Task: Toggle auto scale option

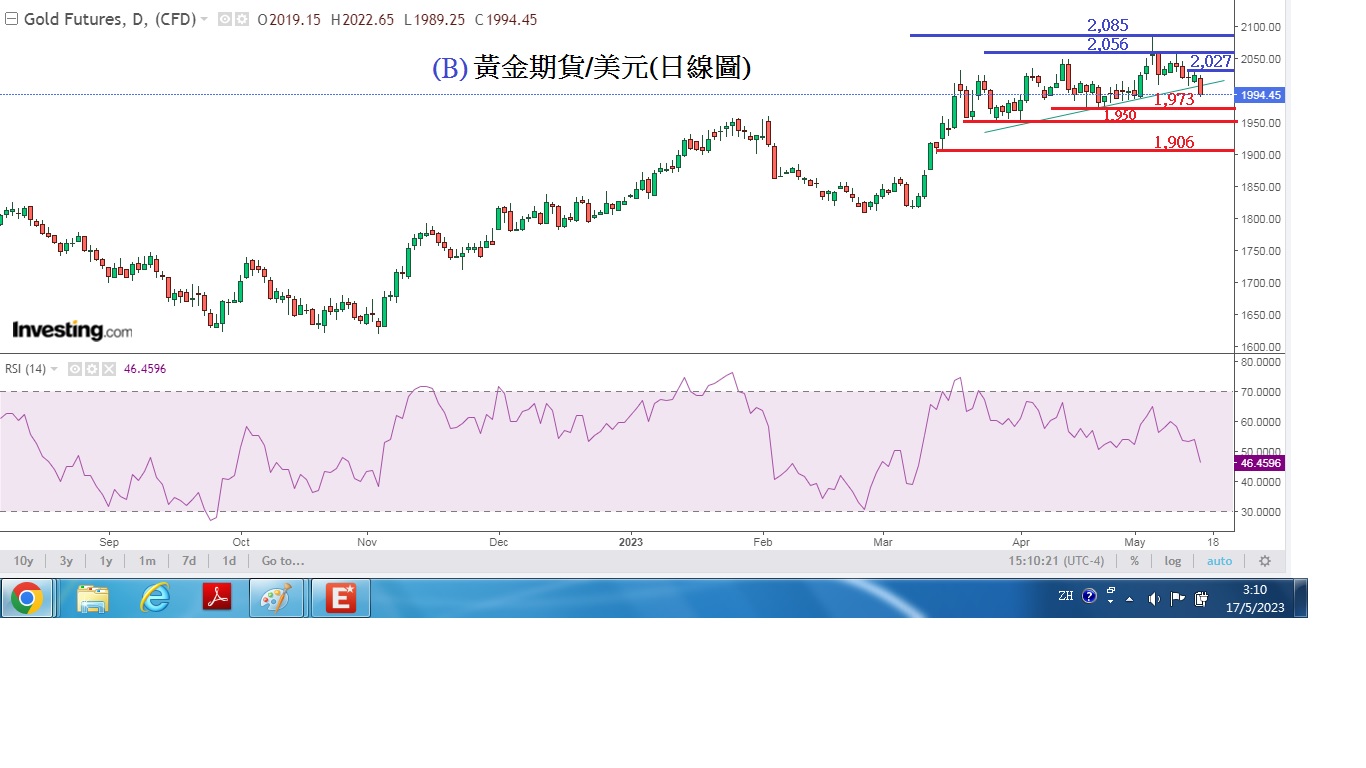Action: click(x=1219, y=561)
